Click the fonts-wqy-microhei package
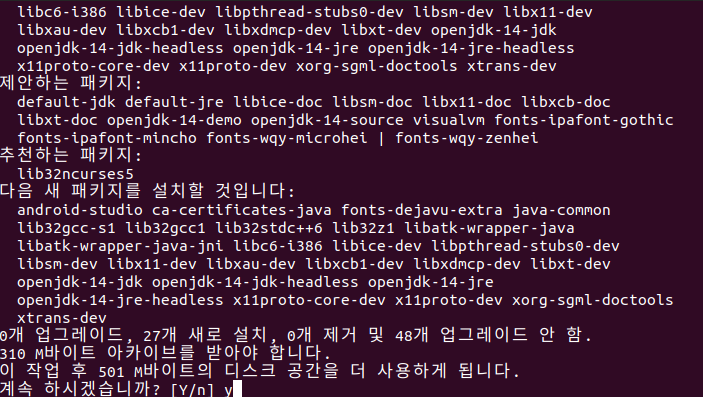Viewport: 703px width, 397px height. pyautogui.click(x=287, y=138)
